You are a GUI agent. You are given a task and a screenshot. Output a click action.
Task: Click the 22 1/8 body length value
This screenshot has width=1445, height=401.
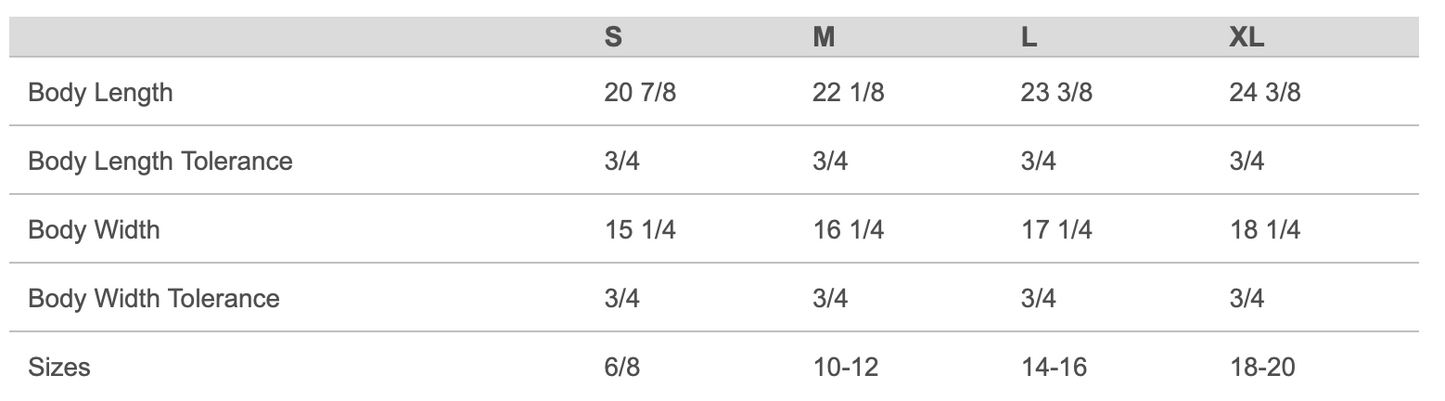tap(848, 93)
